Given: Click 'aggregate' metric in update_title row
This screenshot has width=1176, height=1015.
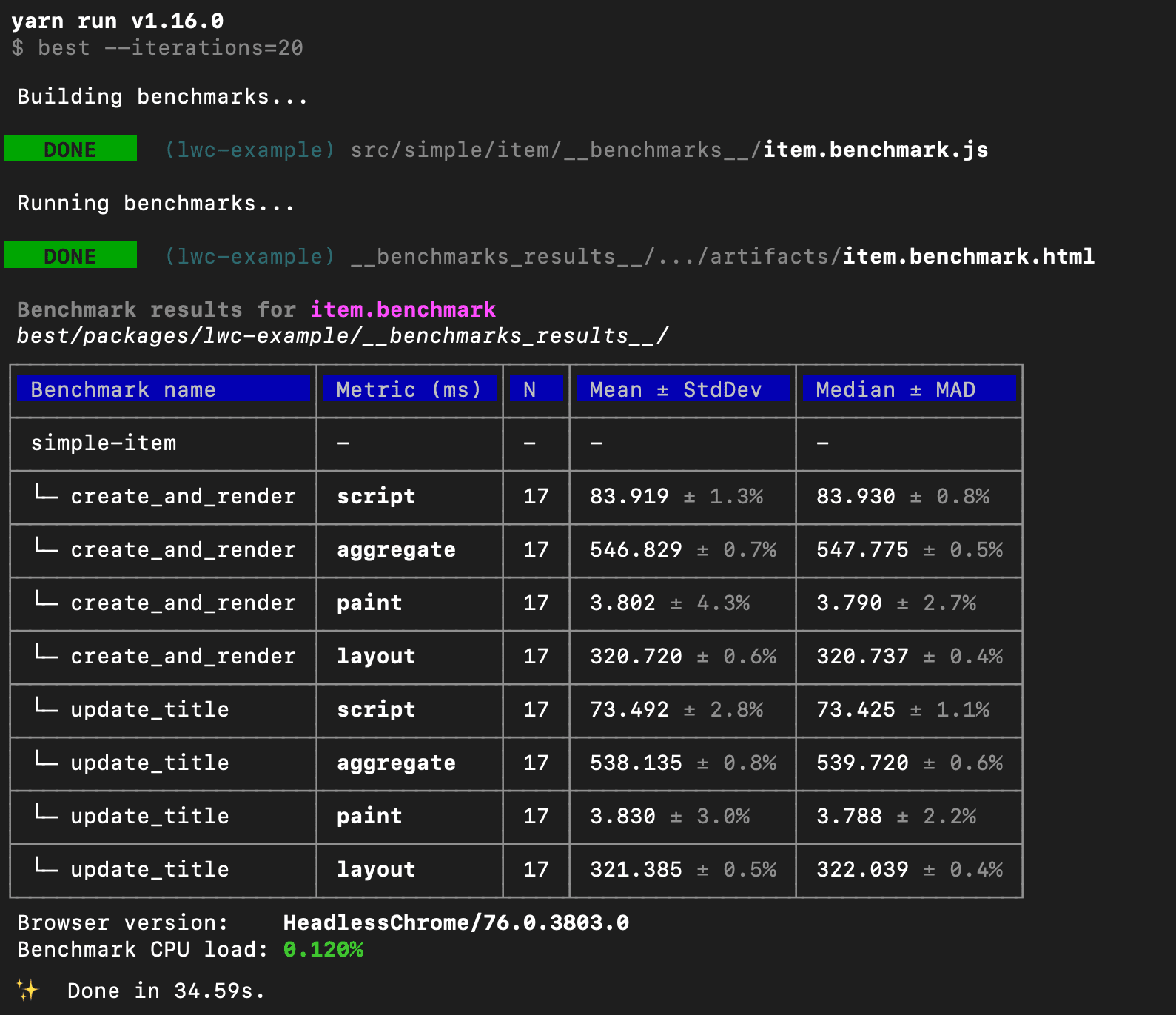Looking at the screenshot, I should 396,763.
